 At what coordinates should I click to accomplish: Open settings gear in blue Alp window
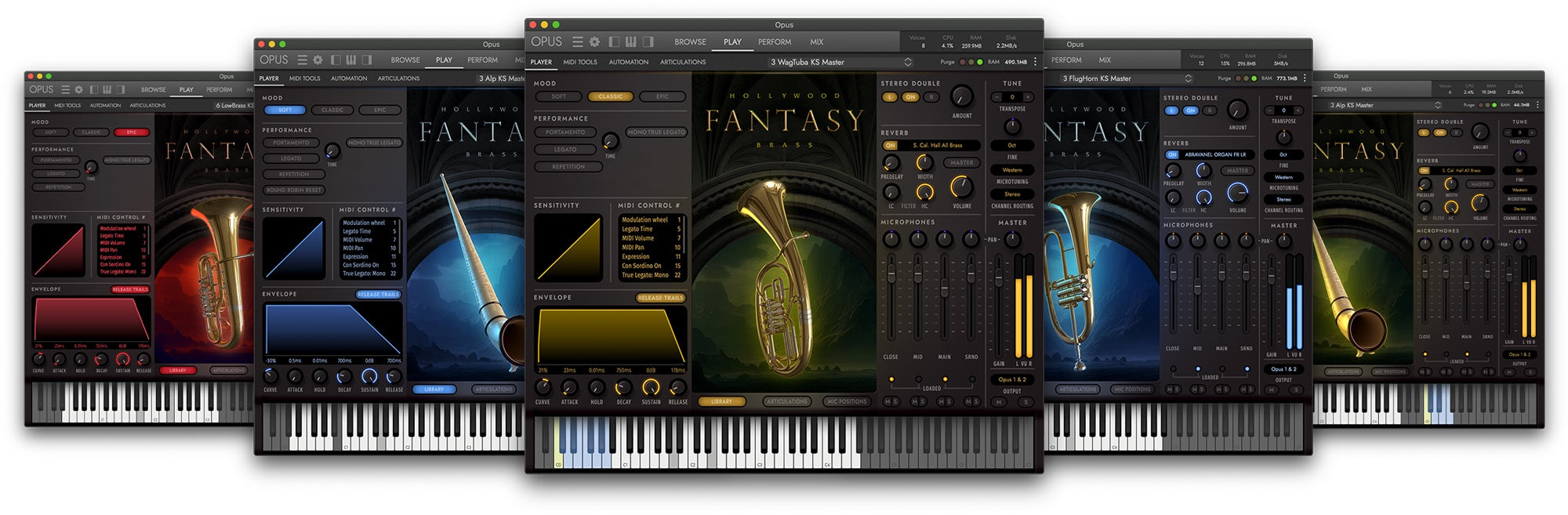point(318,60)
